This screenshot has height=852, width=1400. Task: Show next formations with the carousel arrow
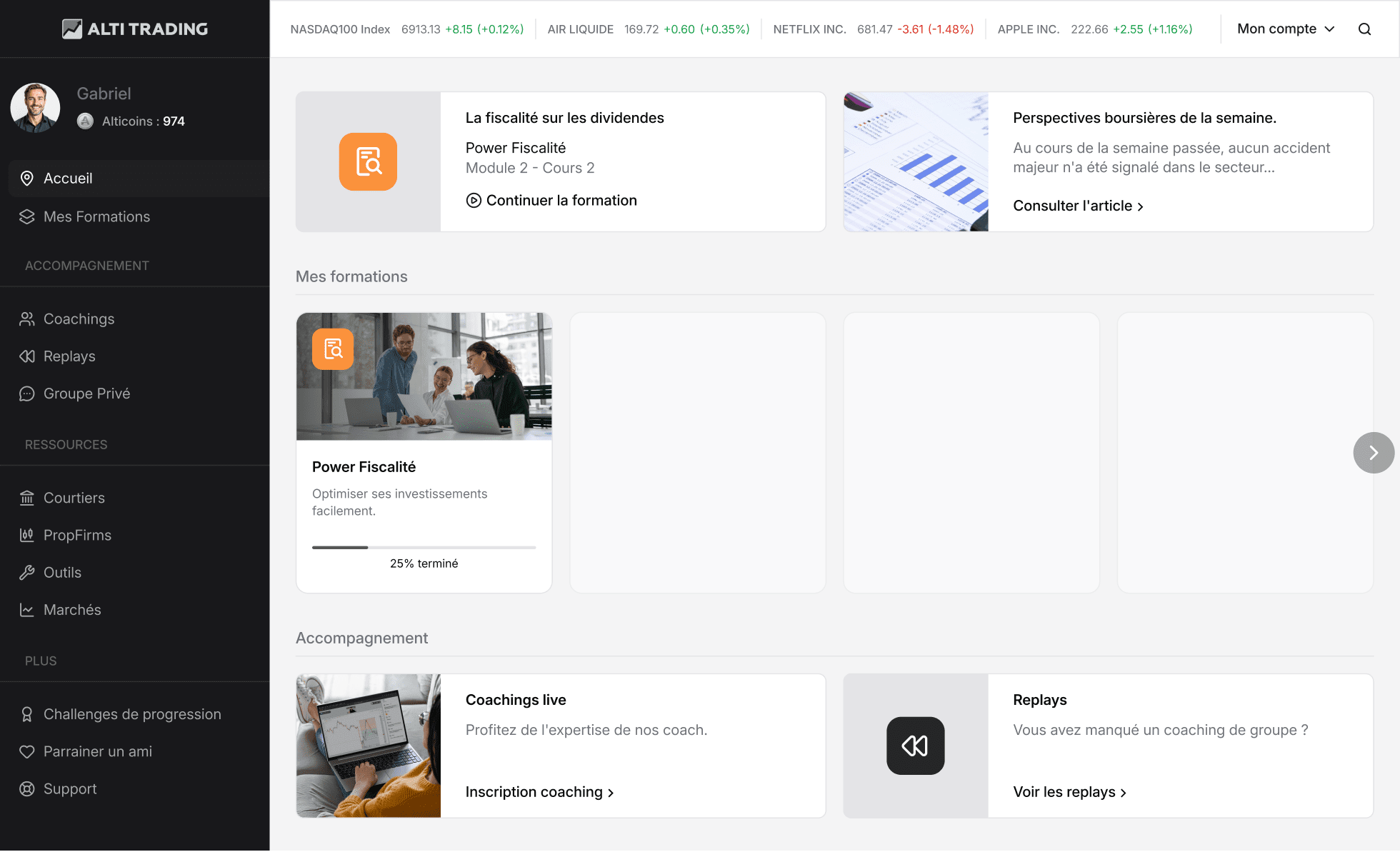tap(1374, 453)
